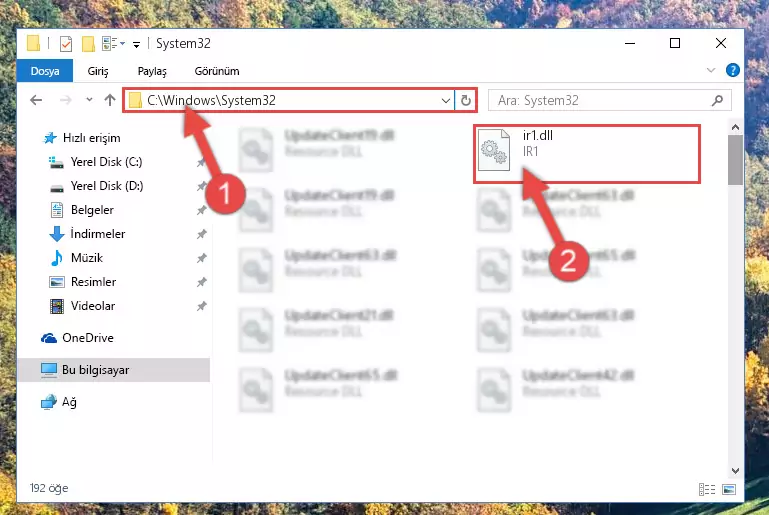Click pin icon next to Belgeler
Viewport: 769px width, 515px height.
201,210
